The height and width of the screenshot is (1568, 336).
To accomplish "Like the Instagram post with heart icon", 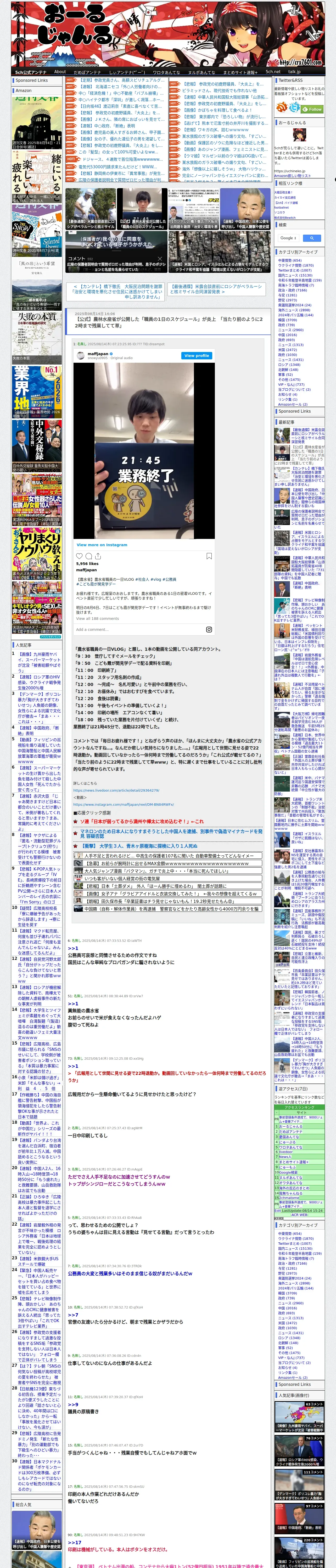I will tap(79, 556).
